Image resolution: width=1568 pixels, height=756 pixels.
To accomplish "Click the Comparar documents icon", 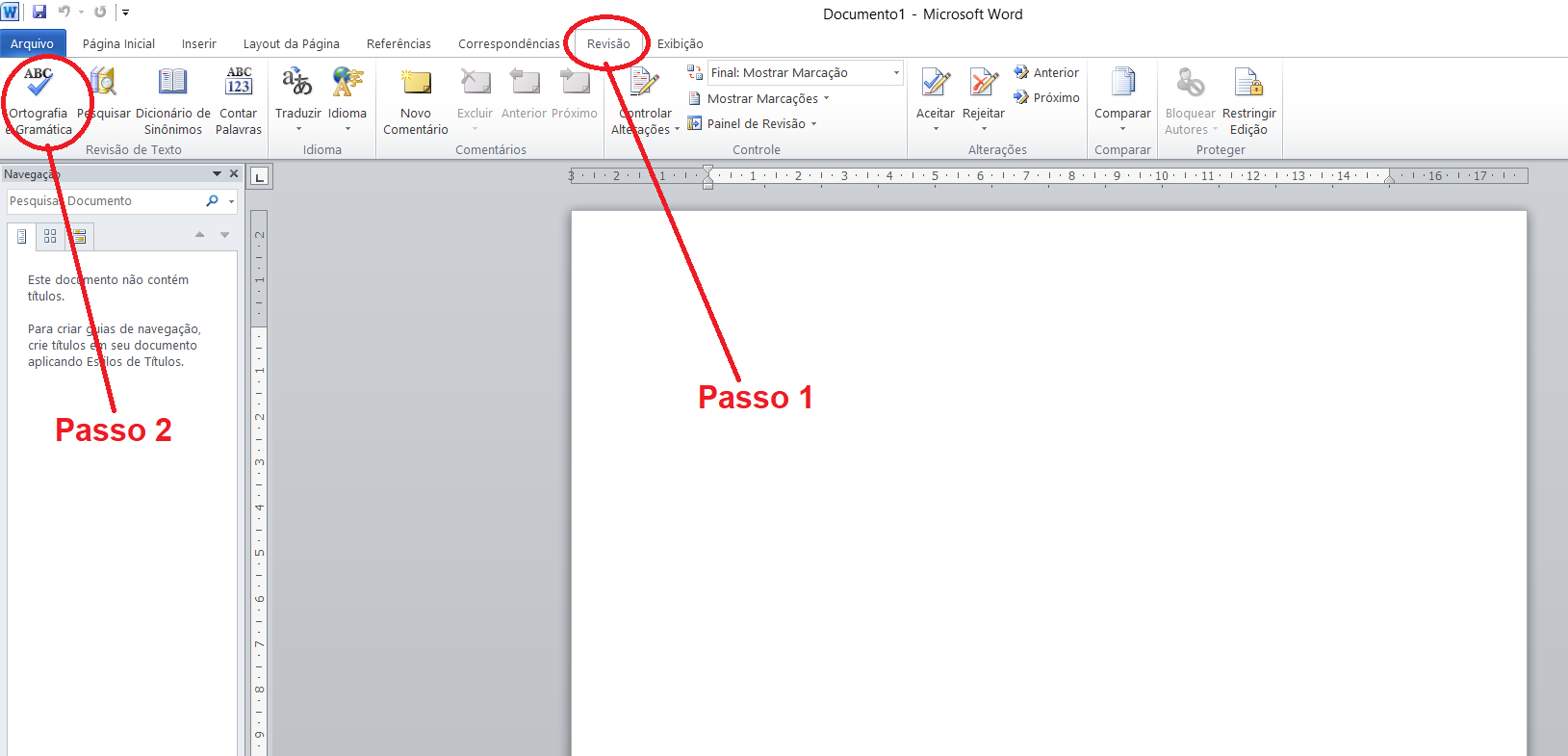I will click(1122, 84).
